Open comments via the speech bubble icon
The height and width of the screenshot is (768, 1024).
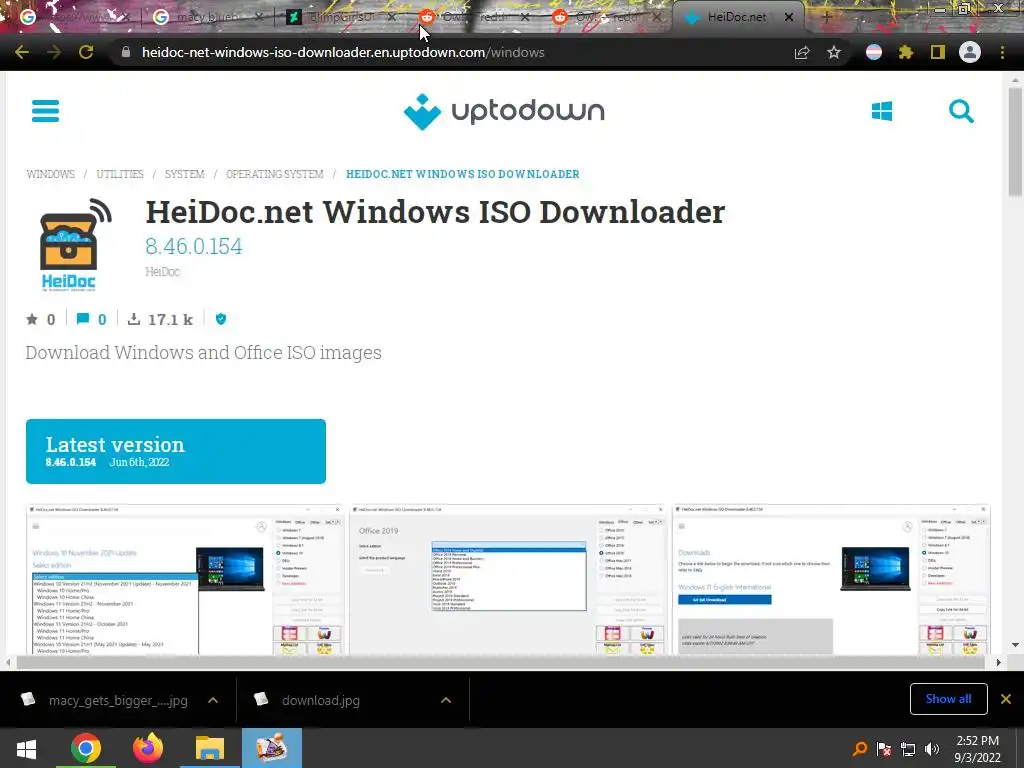click(x=82, y=319)
